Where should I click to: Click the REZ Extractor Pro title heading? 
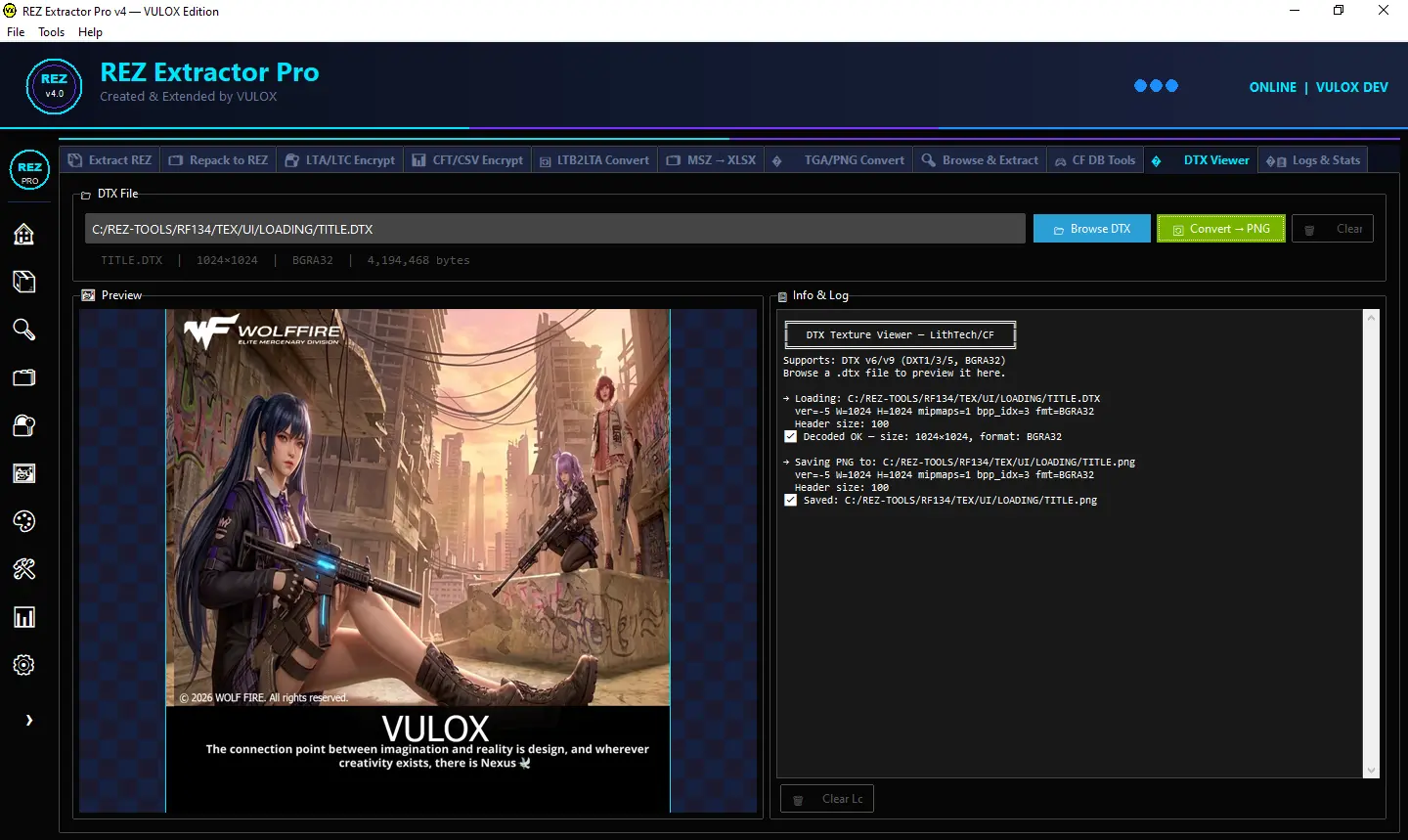click(209, 72)
